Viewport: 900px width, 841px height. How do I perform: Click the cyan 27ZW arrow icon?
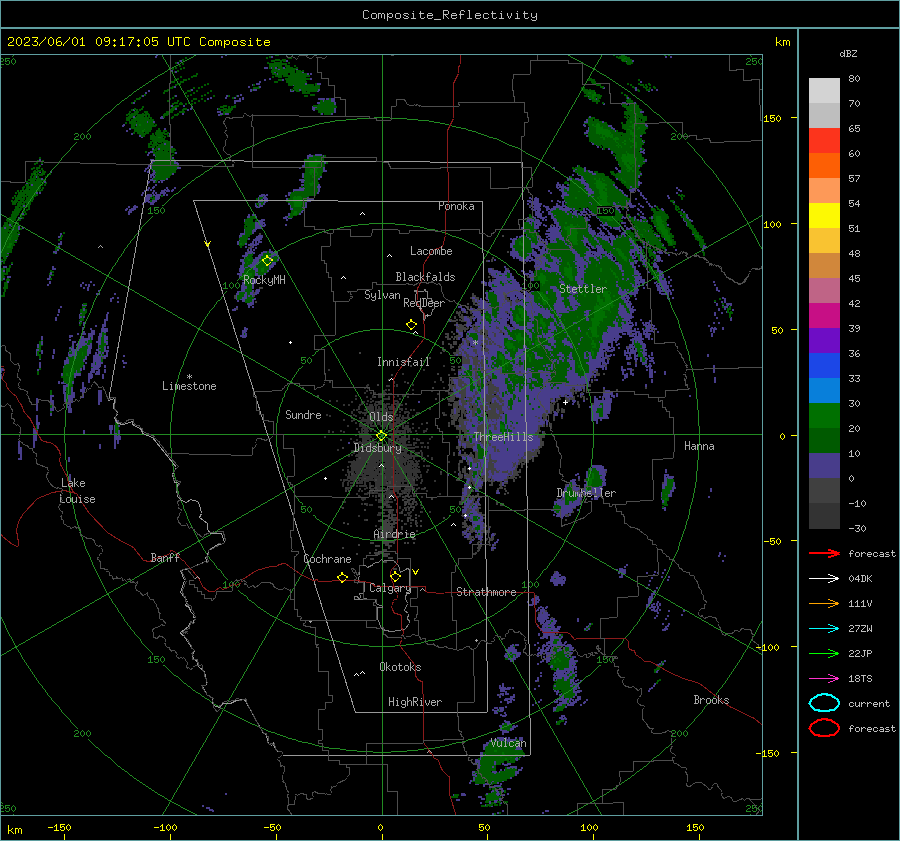tap(824, 629)
